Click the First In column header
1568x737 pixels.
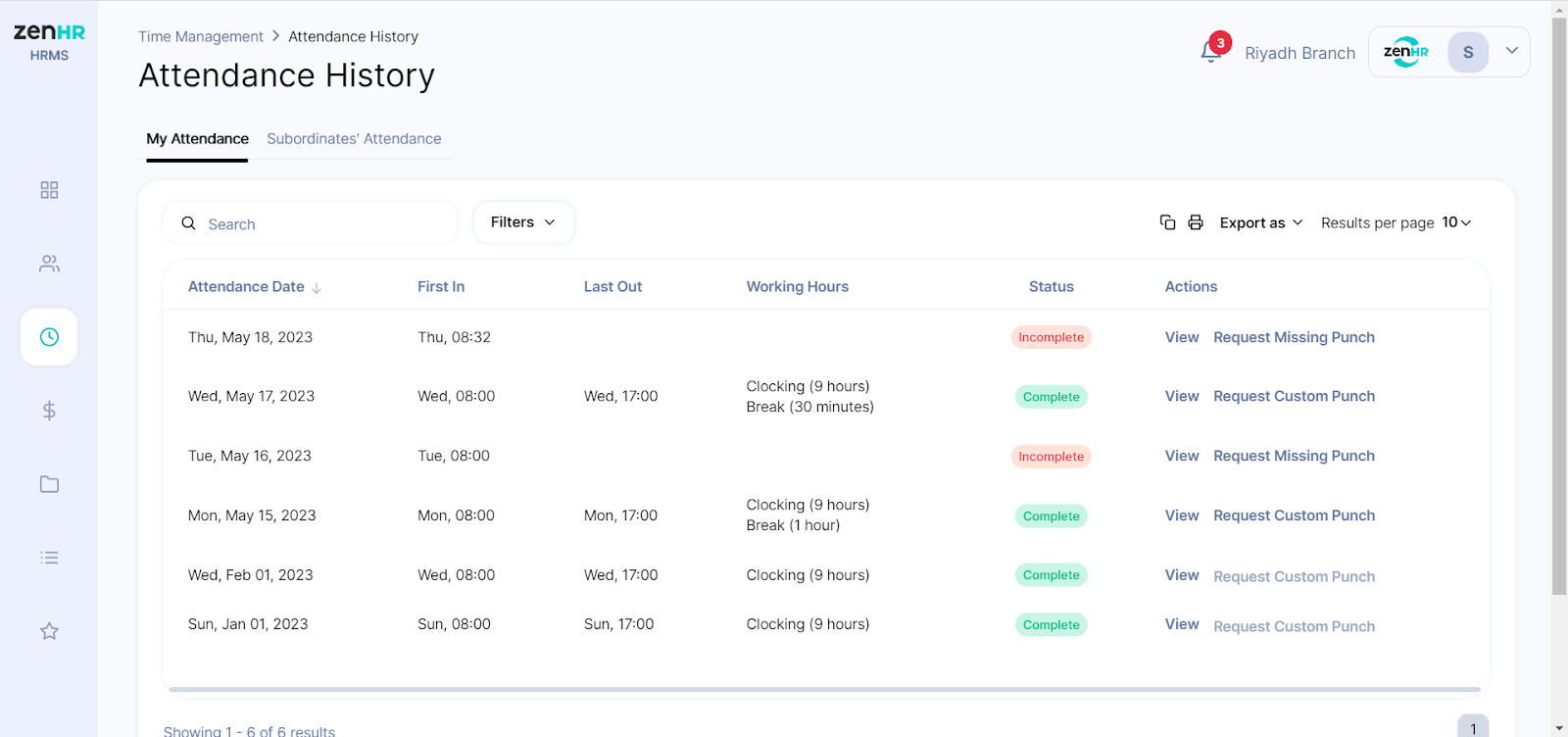[x=441, y=286]
